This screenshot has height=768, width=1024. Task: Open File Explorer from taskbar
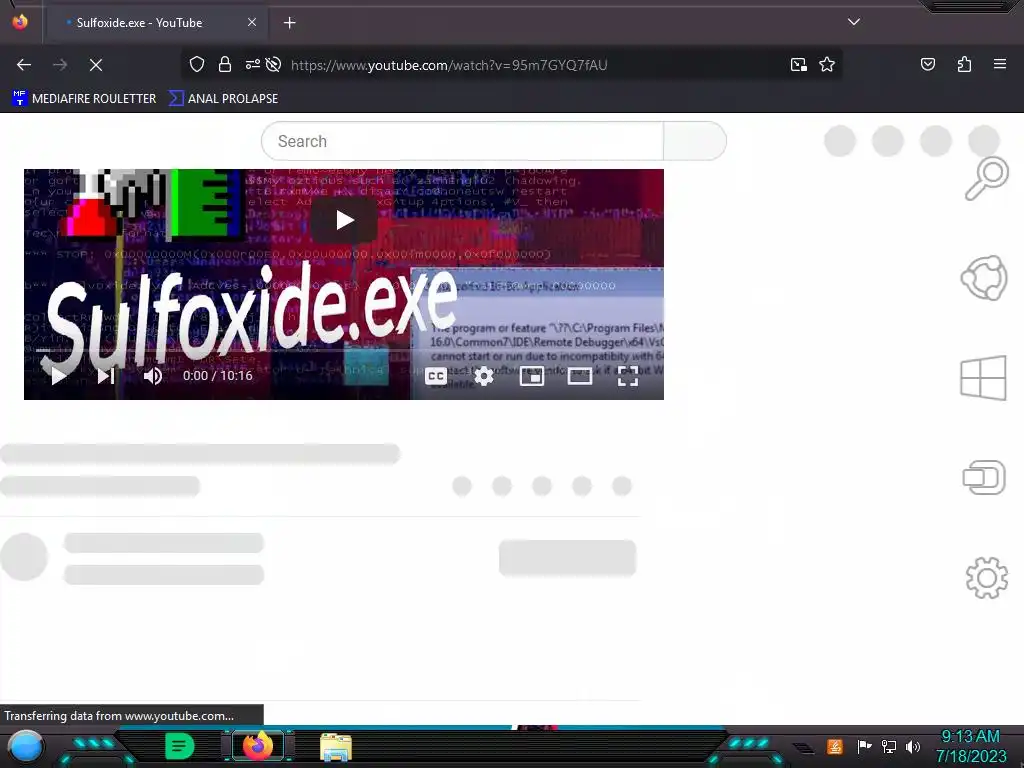(336, 747)
